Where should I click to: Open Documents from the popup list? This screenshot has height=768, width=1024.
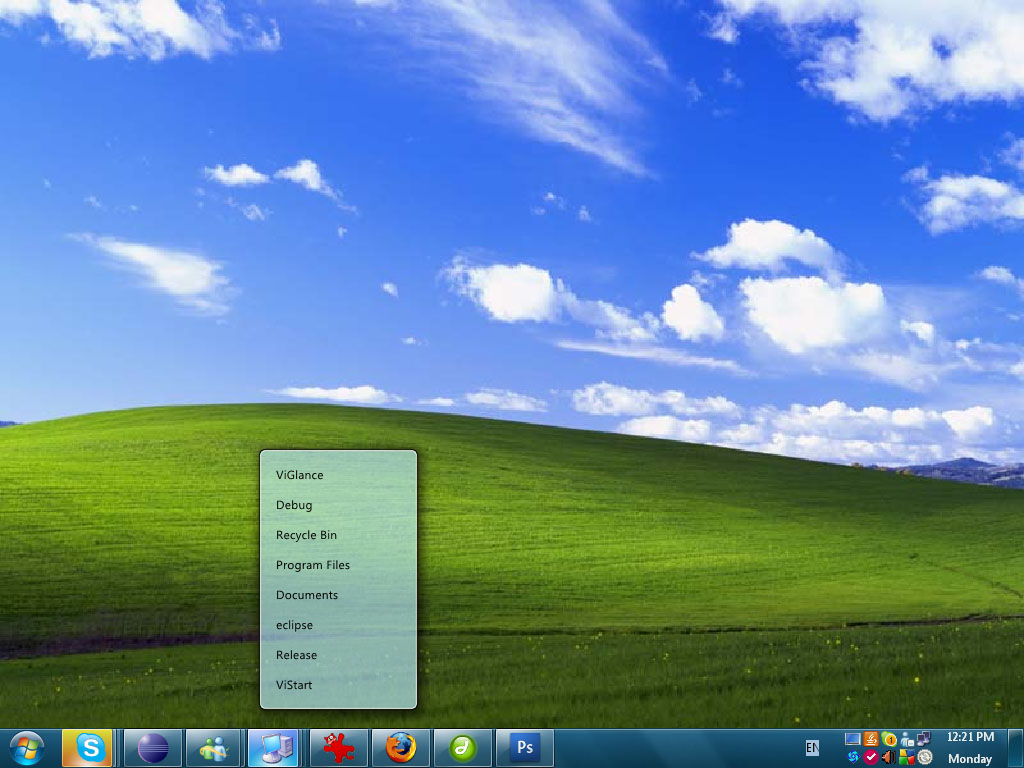tap(307, 595)
